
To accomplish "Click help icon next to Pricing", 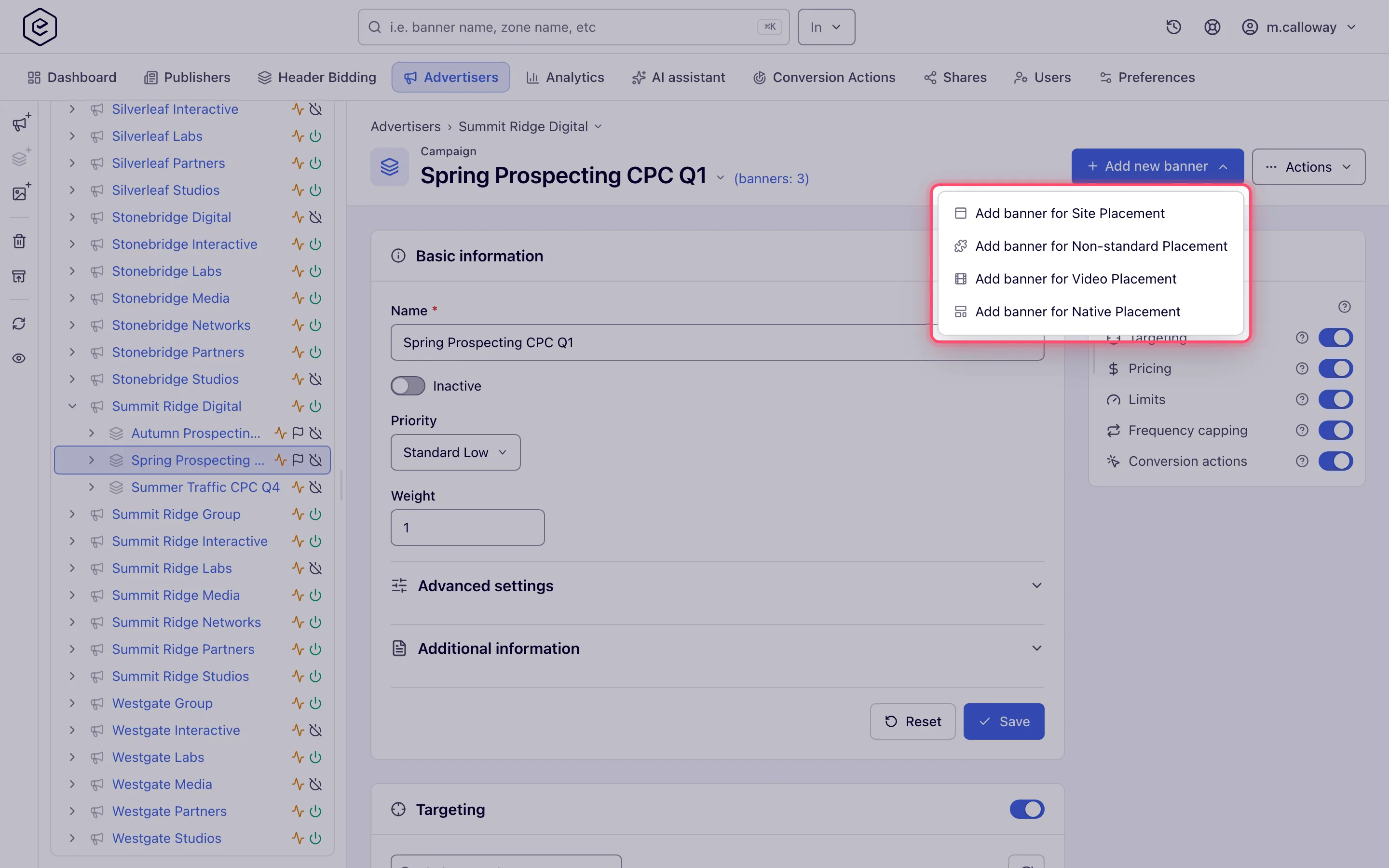I will coord(1302,368).
